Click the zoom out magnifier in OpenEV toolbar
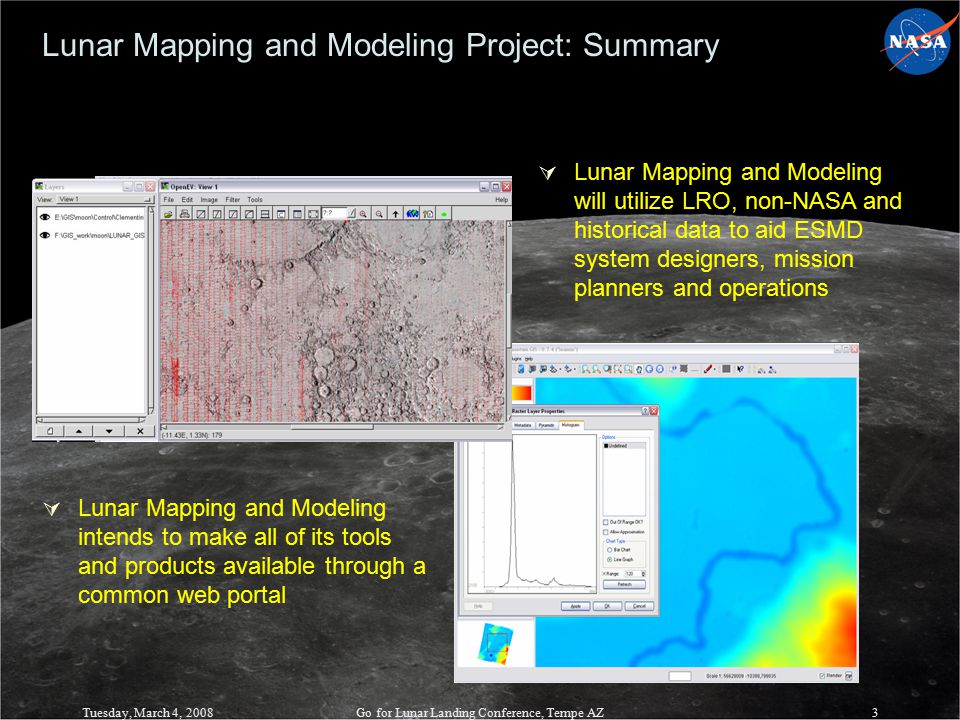960x720 pixels. tap(380, 214)
